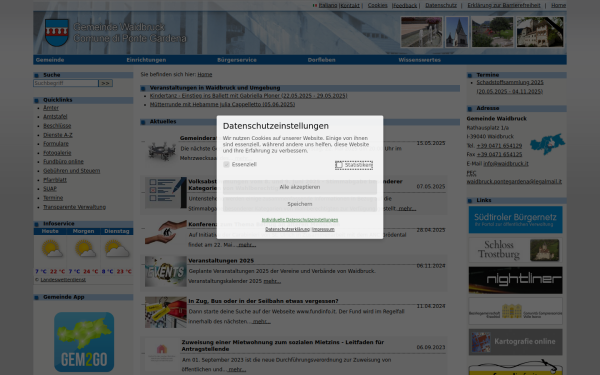Click the Alle akzeptieren button

(300, 187)
